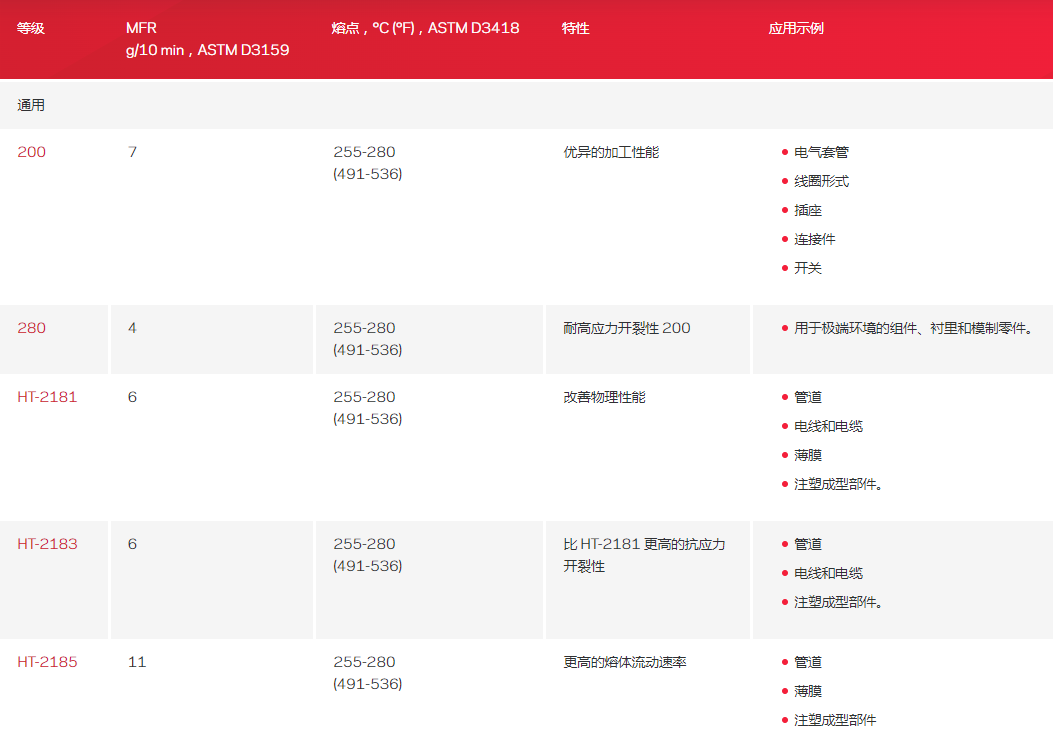Click the 连接件 list item
The width and height of the screenshot is (1053, 750).
coord(814,240)
